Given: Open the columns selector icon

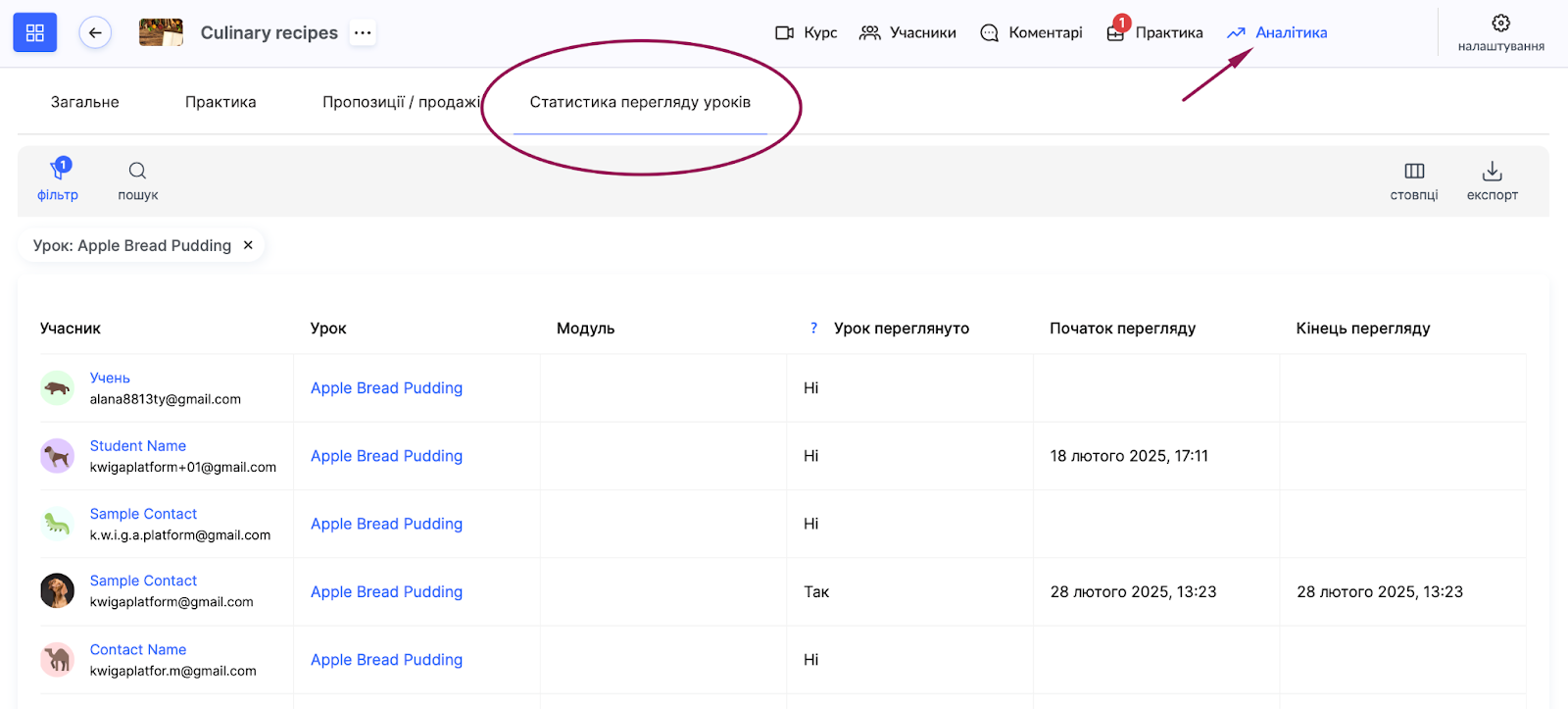Looking at the screenshot, I should (x=1414, y=172).
